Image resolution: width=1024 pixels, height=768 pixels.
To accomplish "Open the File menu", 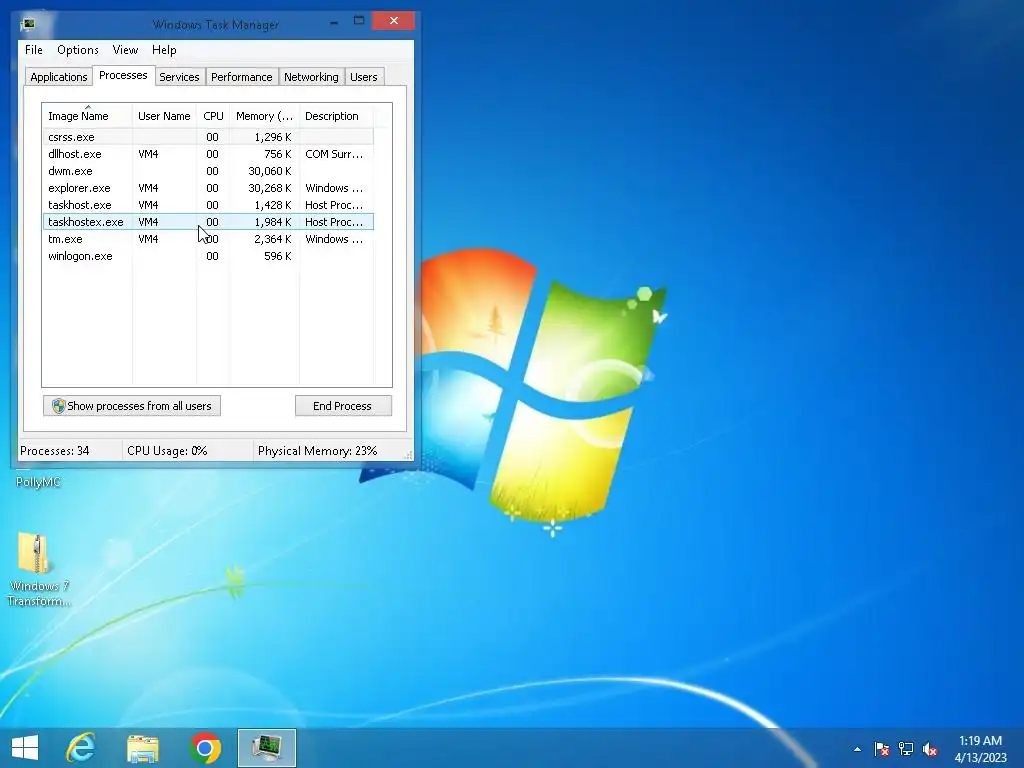I will pos(34,50).
